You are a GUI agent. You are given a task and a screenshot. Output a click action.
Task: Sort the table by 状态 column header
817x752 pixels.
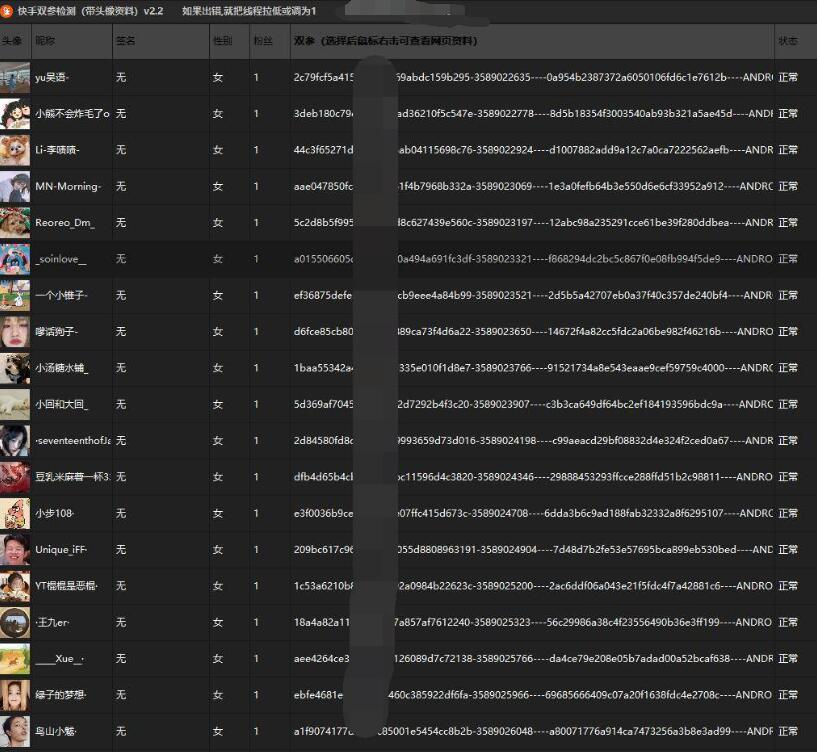[788, 41]
